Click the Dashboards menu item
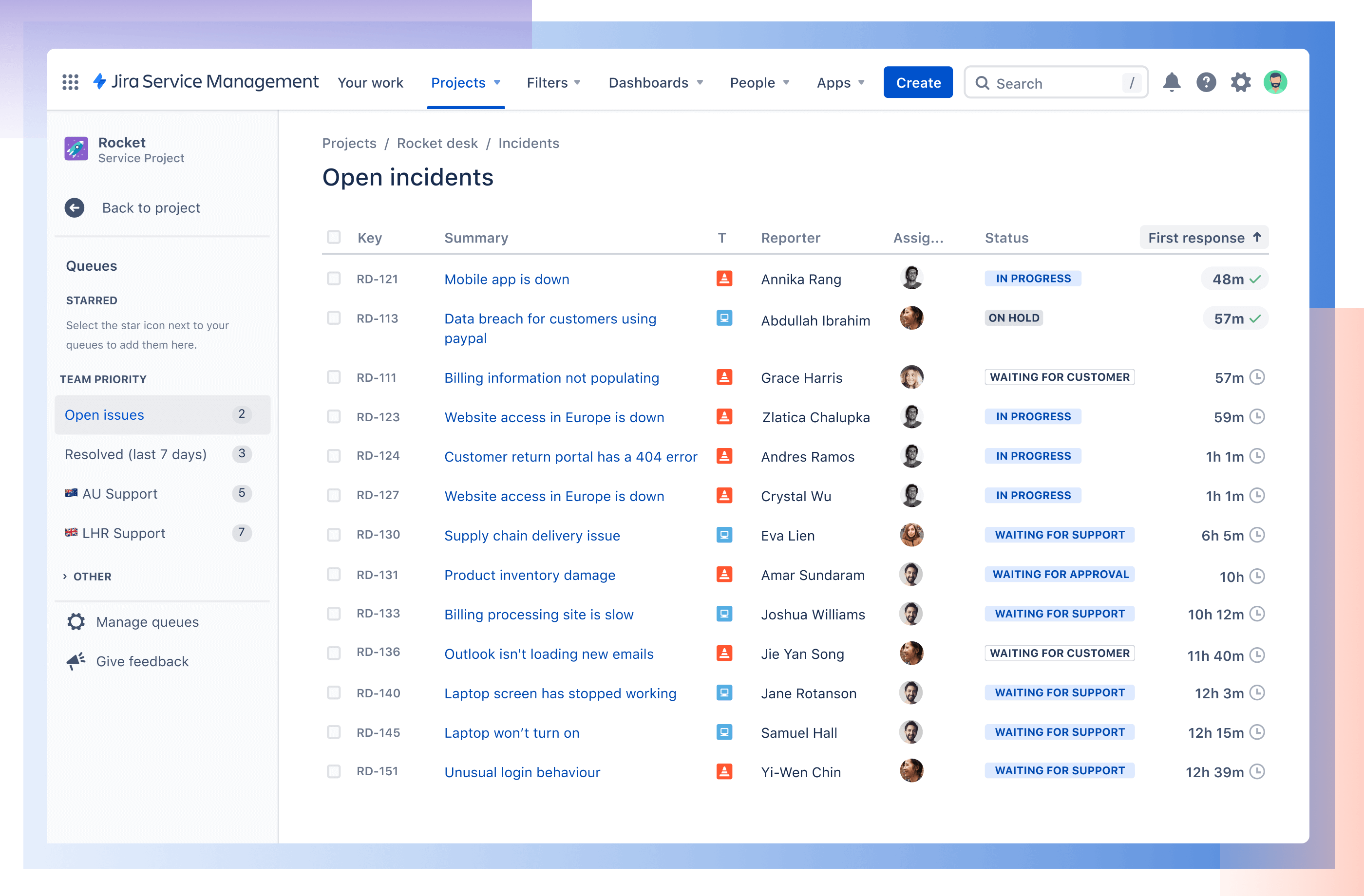Viewport: 1364px width, 896px height. (654, 82)
